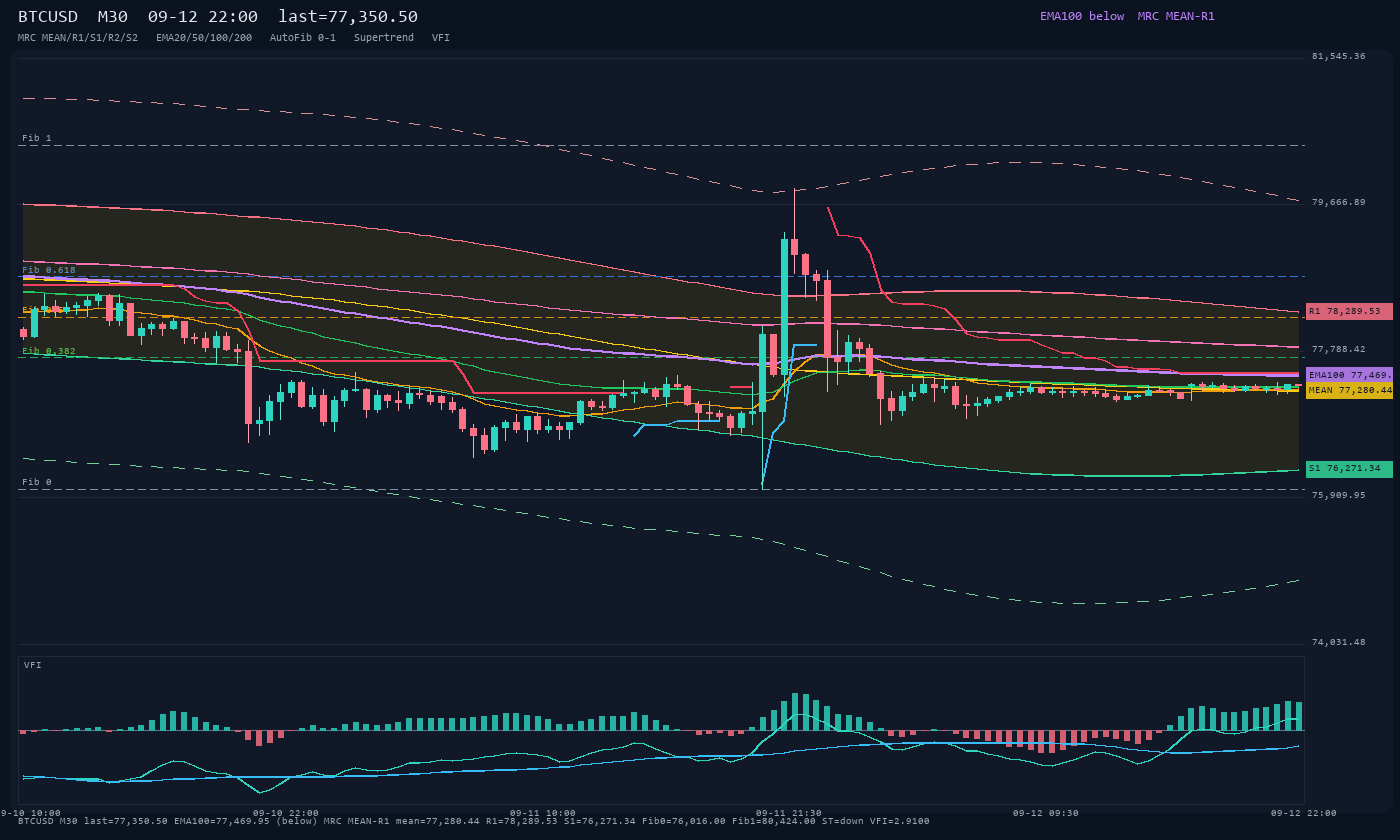Select the 'EMA20/50/100/200' legend entry
Viewport: 1400px width, 840px height.
(204, 38)
